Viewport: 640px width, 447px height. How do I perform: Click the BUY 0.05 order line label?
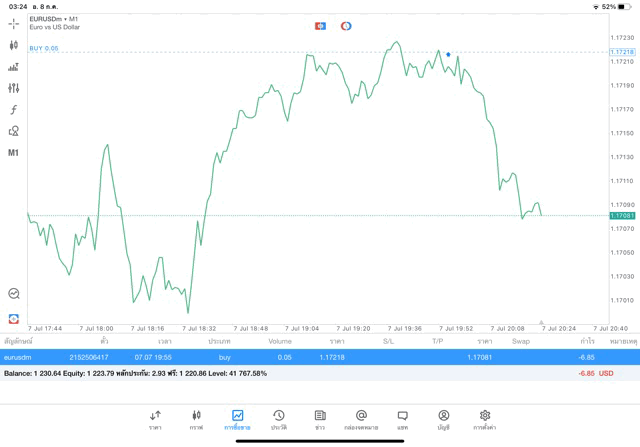[x=44, y=48]
